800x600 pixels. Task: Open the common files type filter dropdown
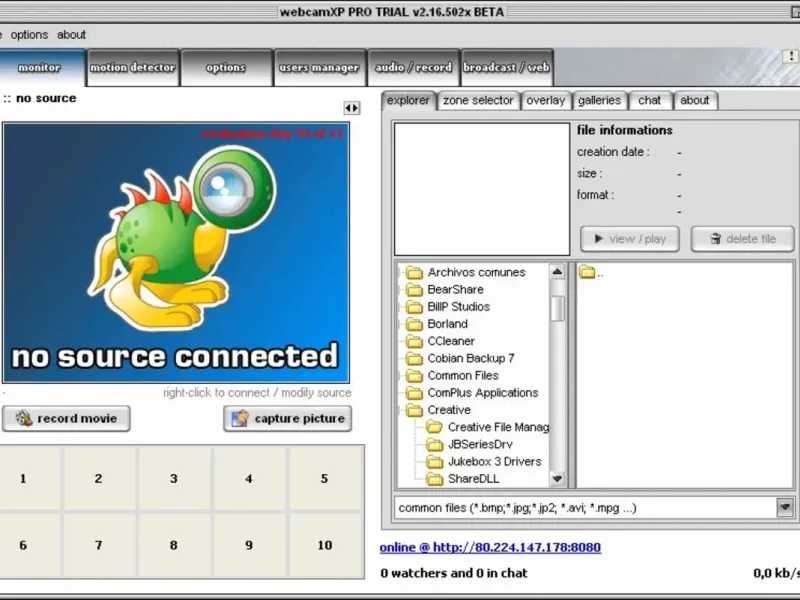point(785,507)
